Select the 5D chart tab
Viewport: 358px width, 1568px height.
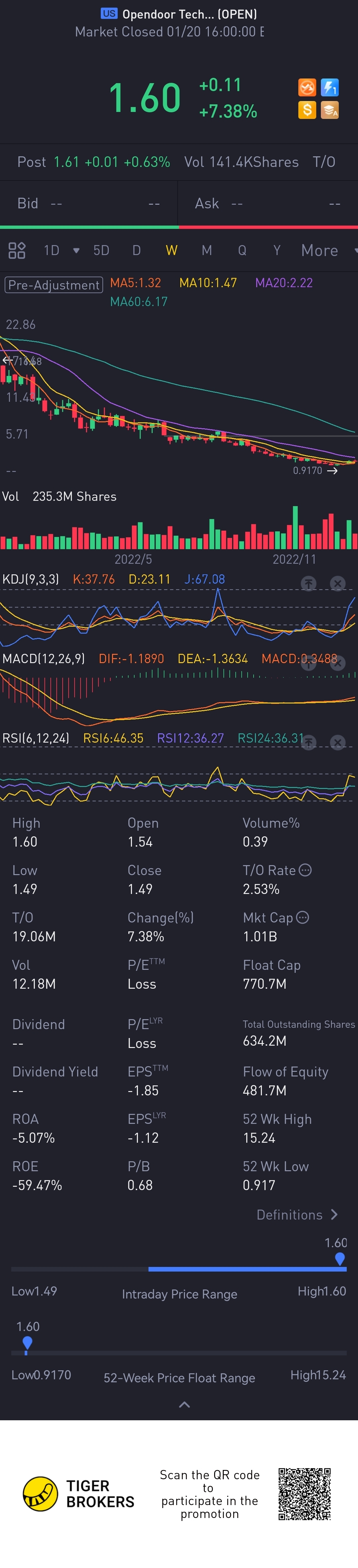(101, 250)
